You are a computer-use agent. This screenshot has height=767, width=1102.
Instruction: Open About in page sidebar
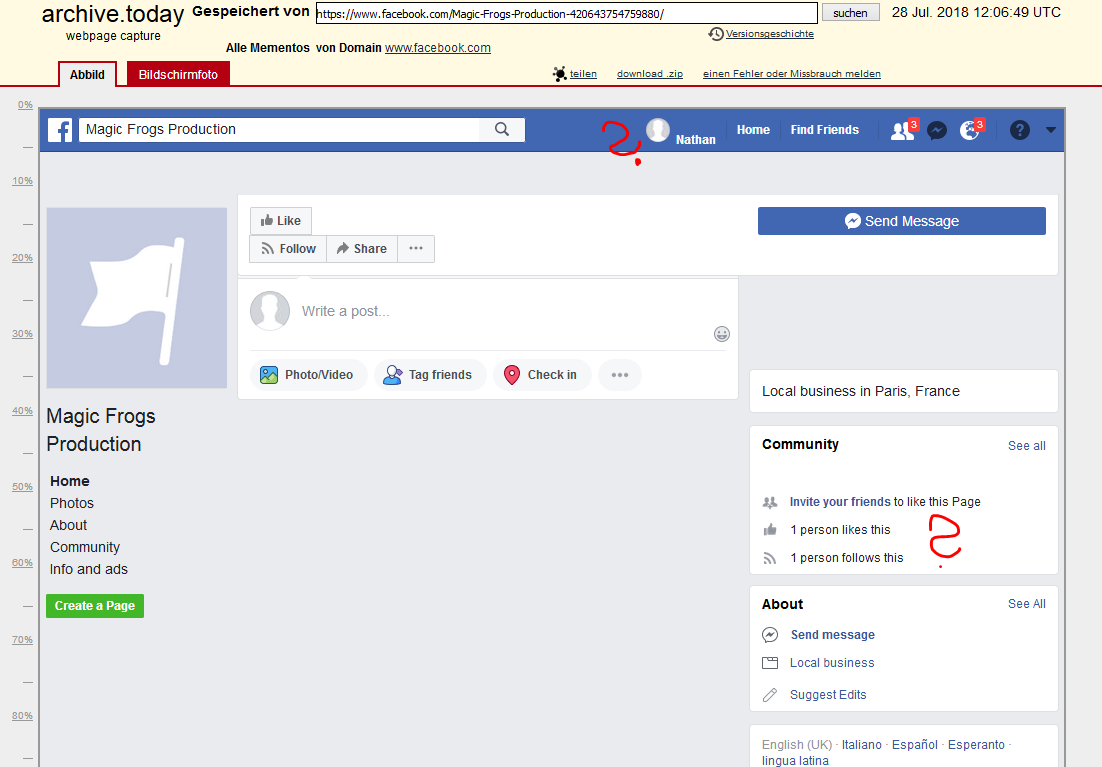click(68, 525)
